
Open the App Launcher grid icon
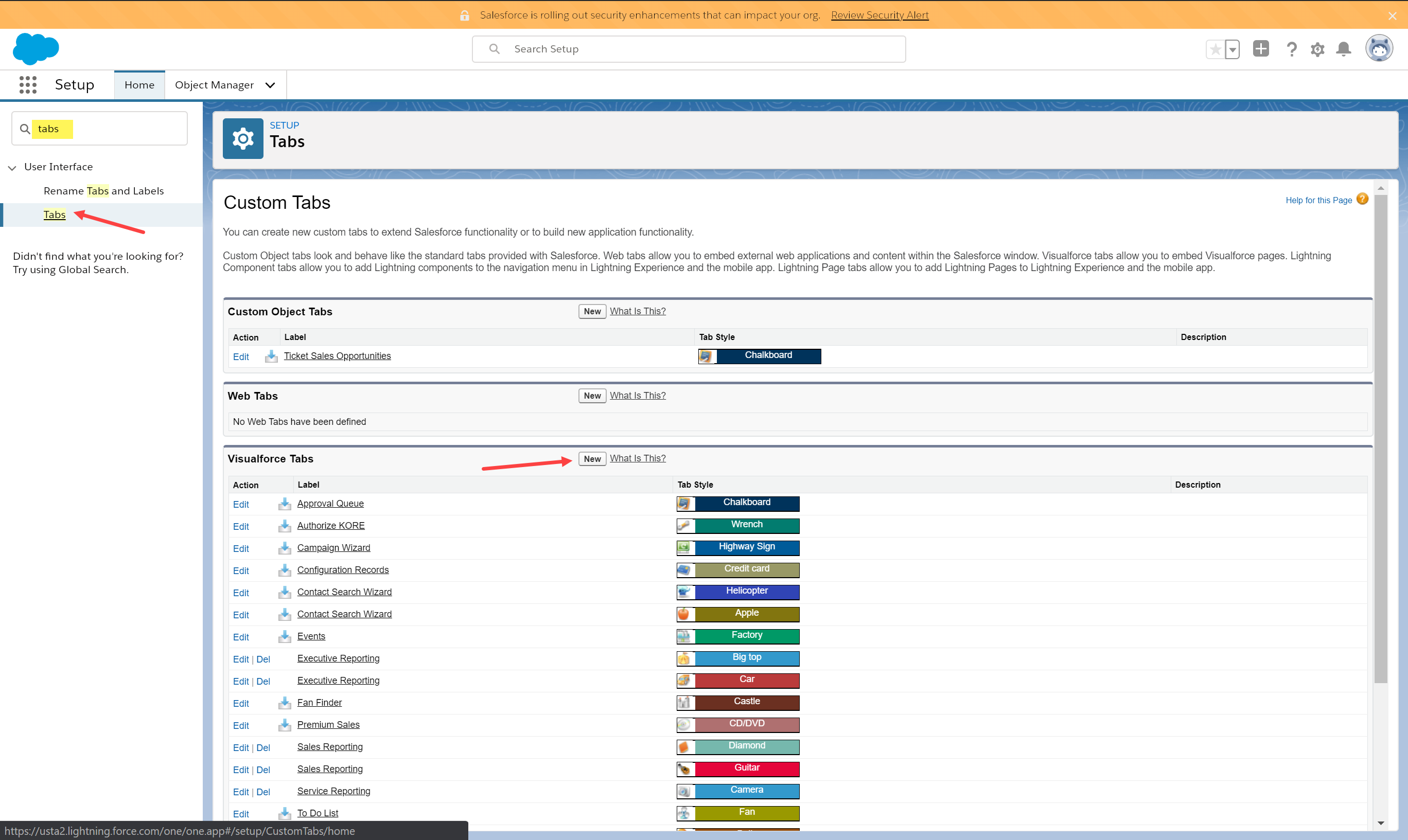tap(28, 85)
